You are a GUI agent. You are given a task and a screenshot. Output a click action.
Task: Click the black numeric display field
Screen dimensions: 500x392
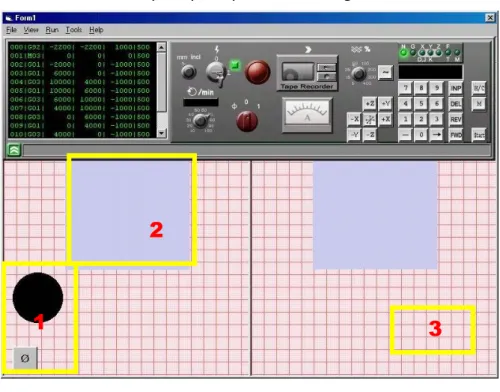(x=430, y=72)
